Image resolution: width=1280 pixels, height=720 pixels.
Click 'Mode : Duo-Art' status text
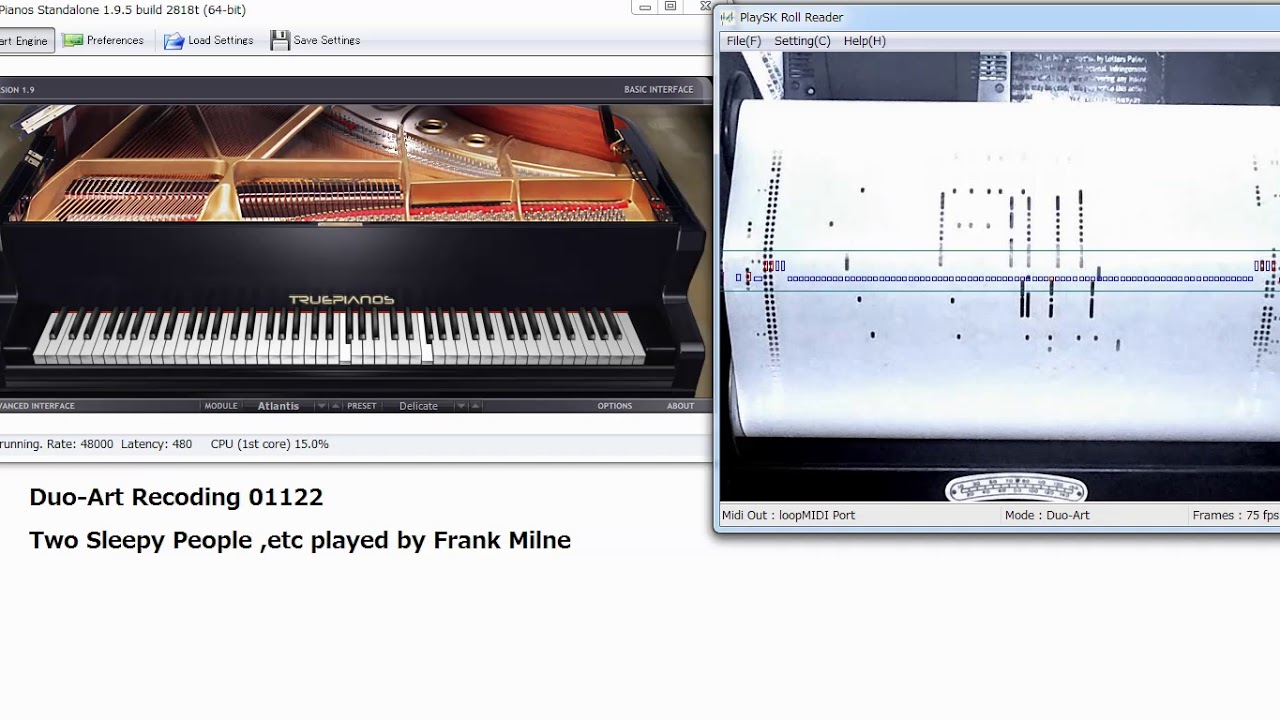1047,515
